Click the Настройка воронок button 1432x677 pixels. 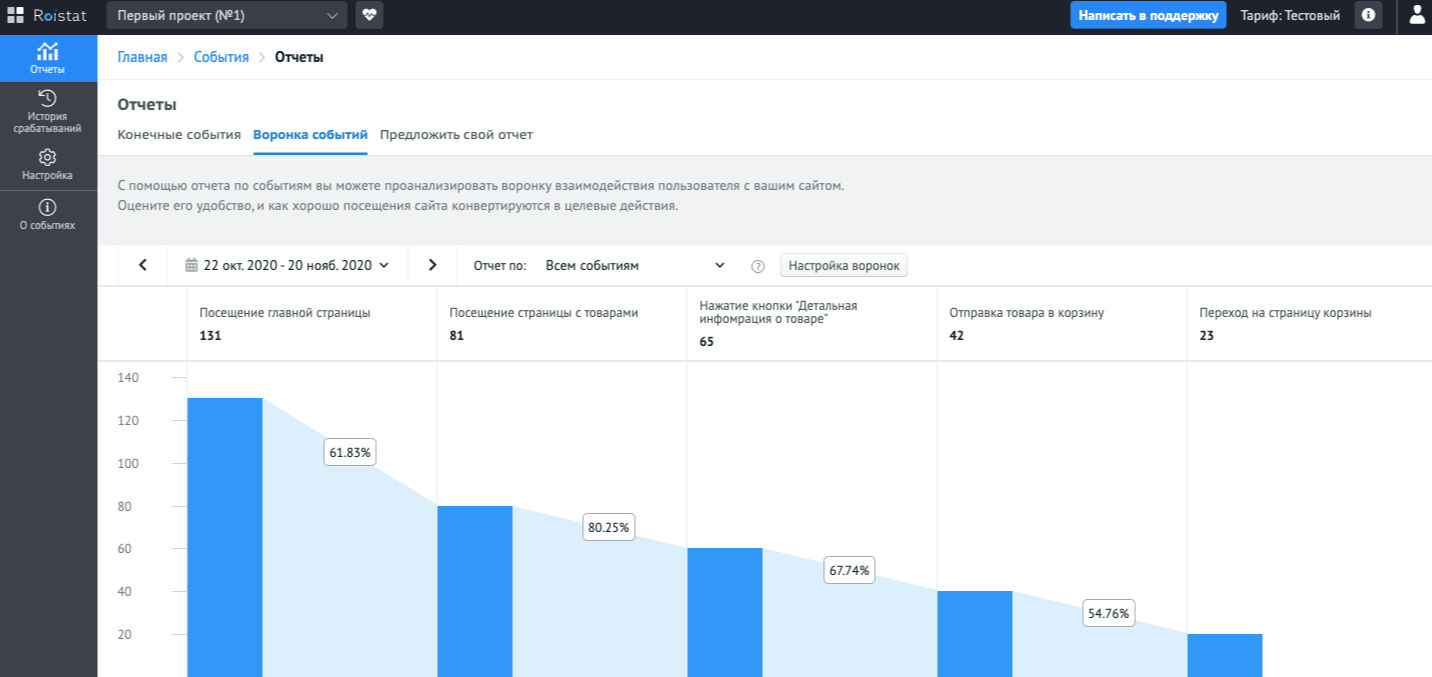844,265
